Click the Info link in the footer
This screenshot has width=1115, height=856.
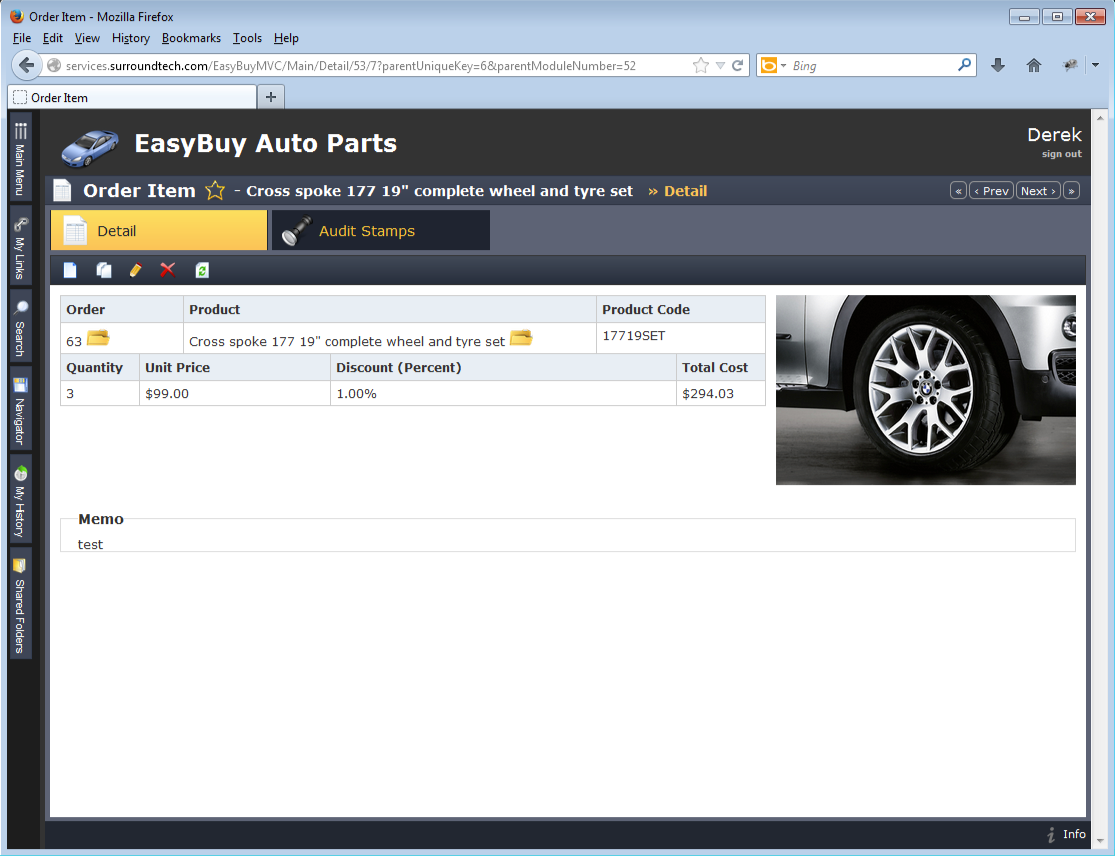coord(1074,834)
